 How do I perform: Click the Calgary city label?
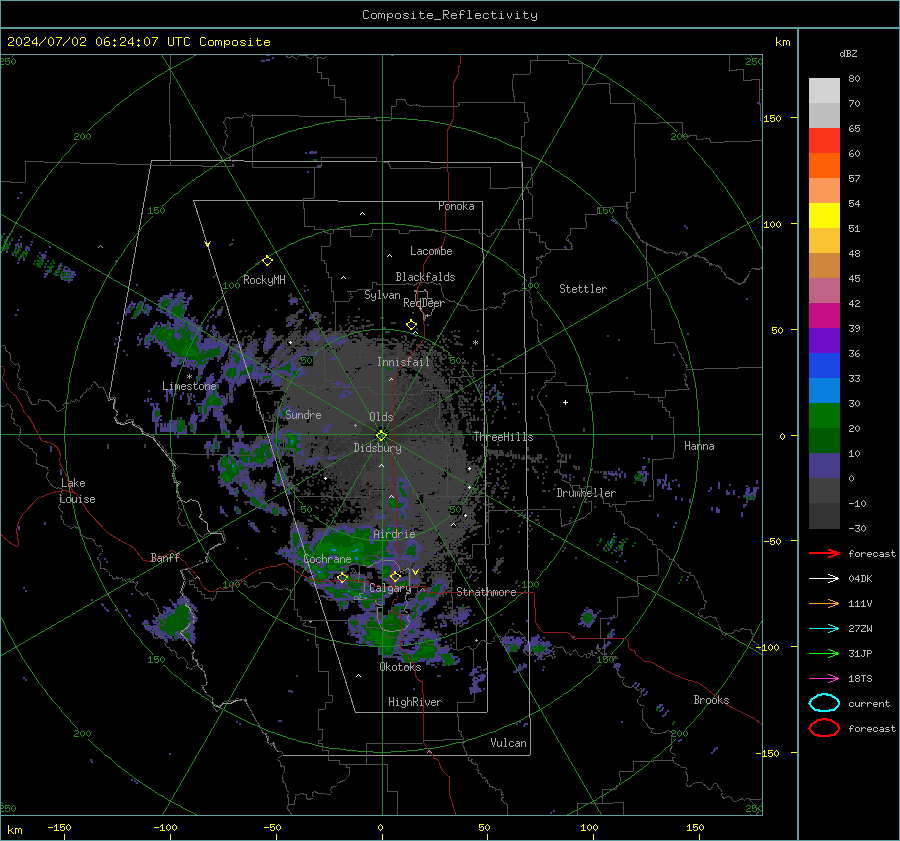390,588
